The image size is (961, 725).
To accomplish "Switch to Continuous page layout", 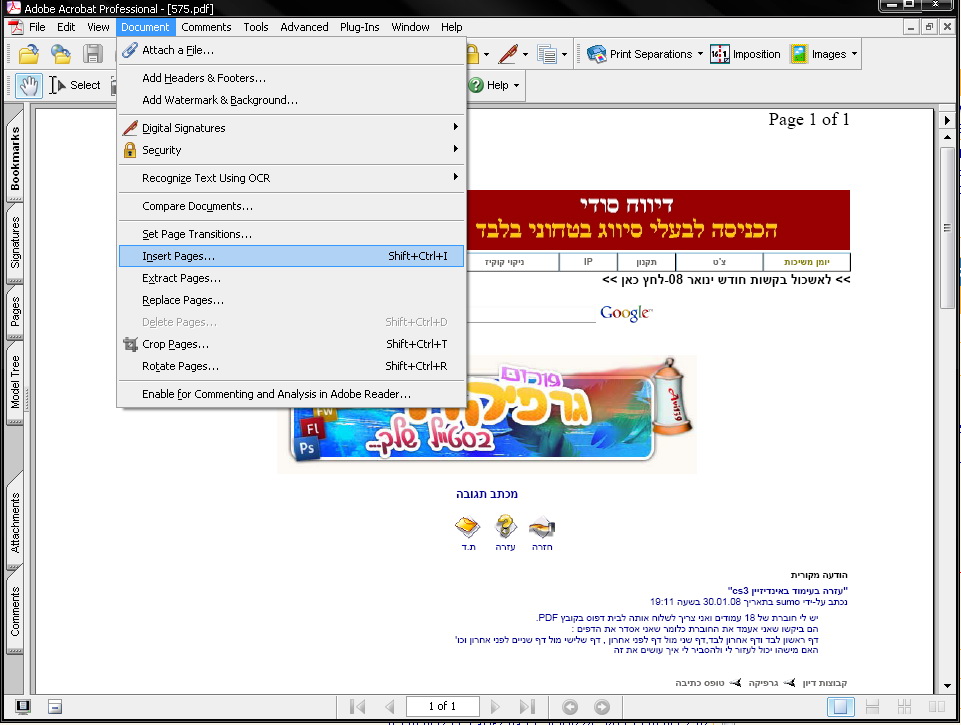I will coord(871,706).
